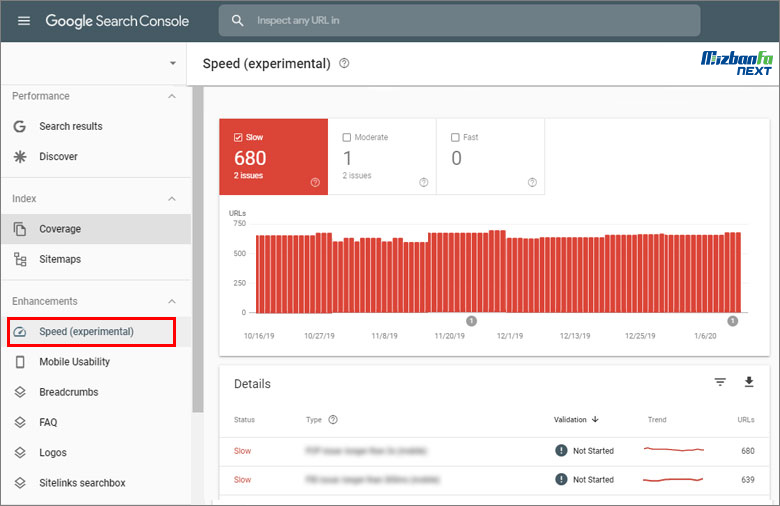Image resolution: width=780 pixels, height=506 pixels.
Task: Click the Google G icon for Search results
Action: (20, 126)
